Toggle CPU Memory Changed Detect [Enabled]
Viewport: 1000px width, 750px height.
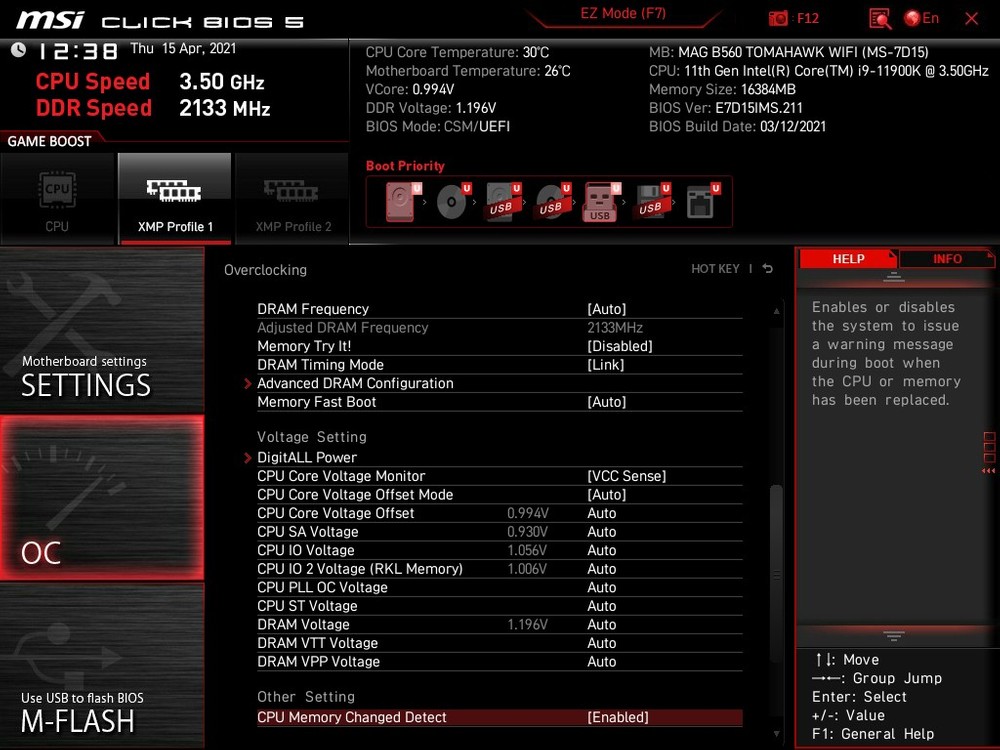click(x=499, y=717)
